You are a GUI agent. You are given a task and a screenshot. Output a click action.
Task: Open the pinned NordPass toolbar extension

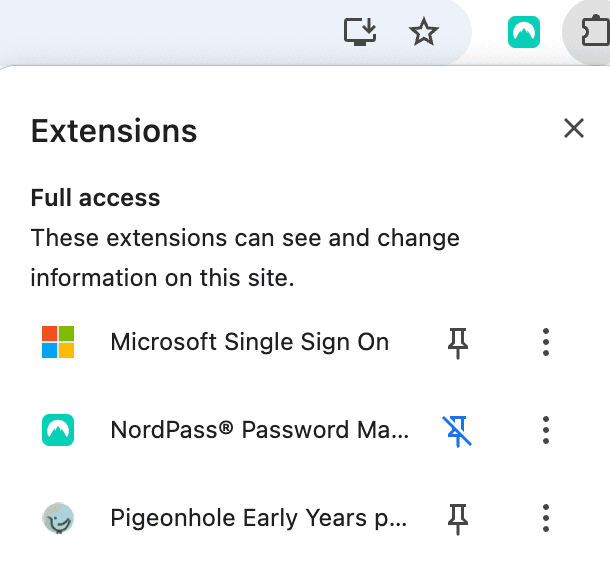(523, 32)
